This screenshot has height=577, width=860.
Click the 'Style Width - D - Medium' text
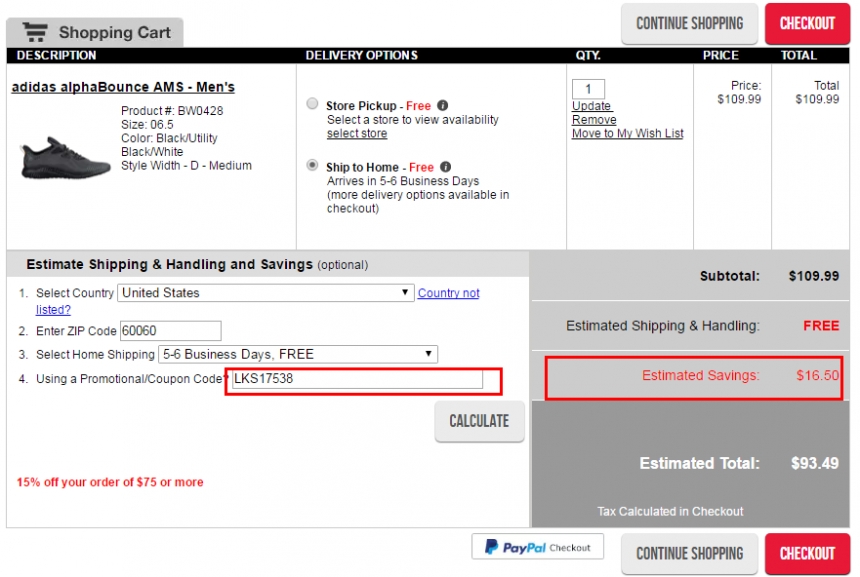pyautogui.click(x=186, y=166)
